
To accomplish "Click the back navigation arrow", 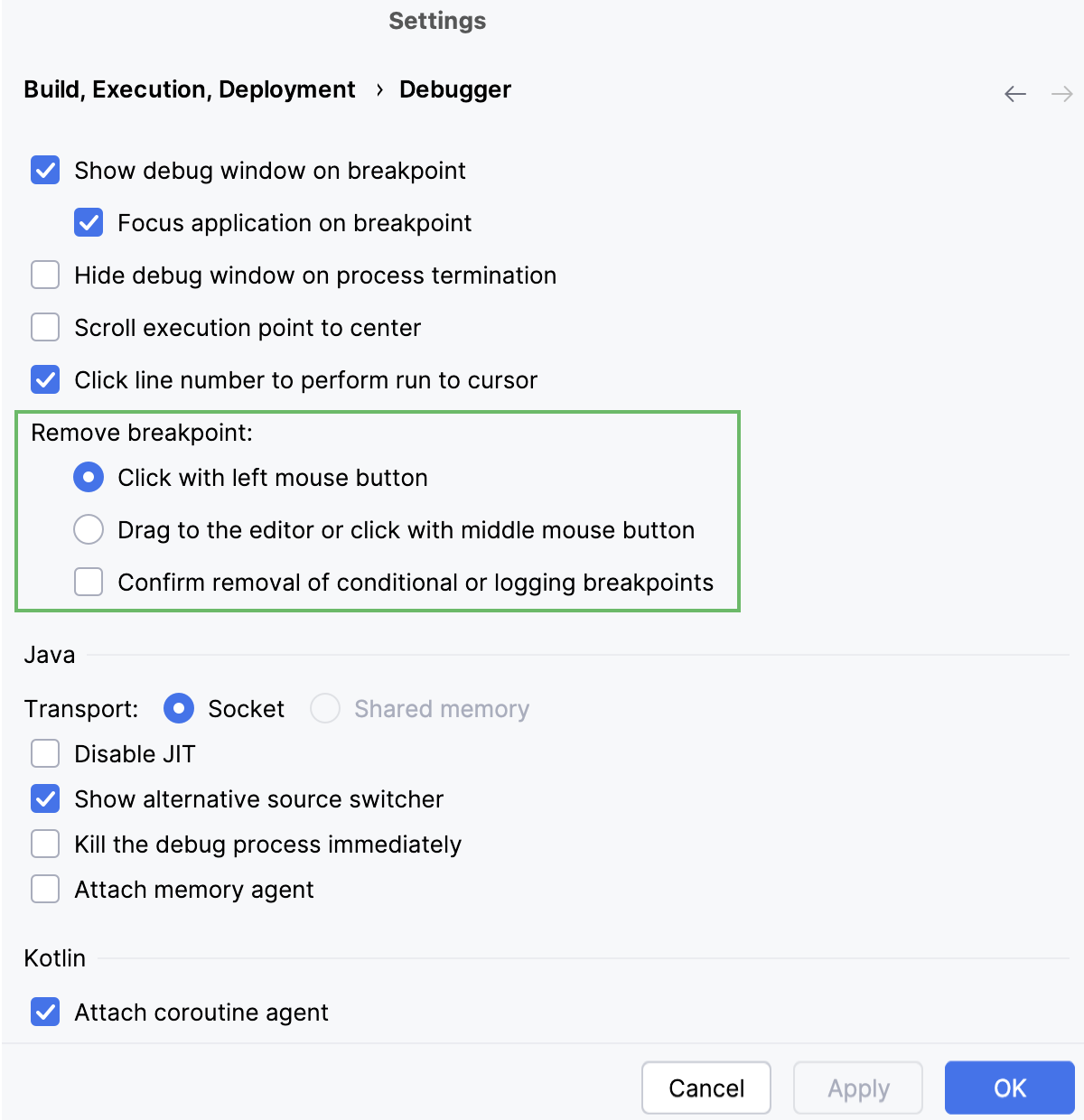I will pos(1014,93).
